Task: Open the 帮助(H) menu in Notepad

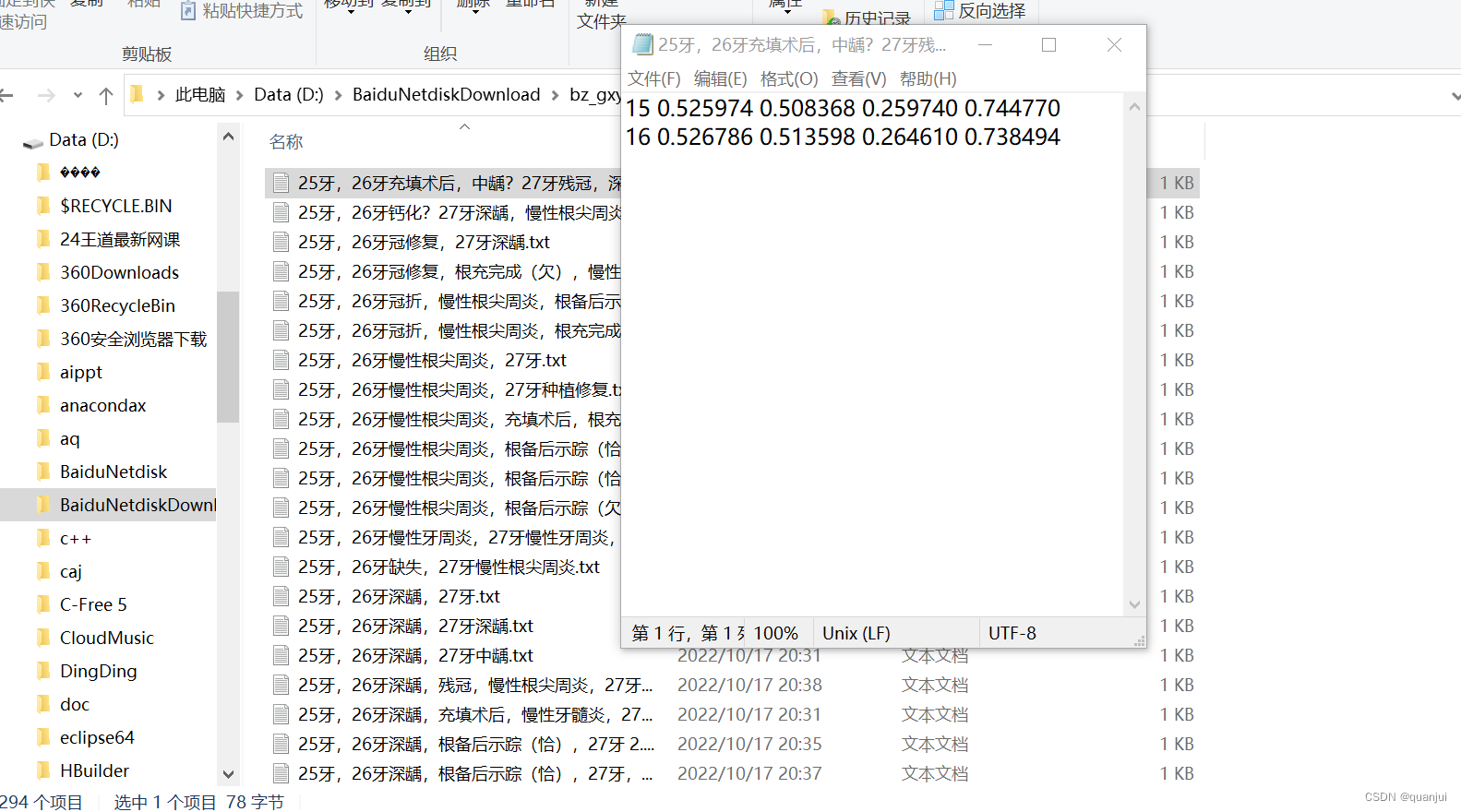Action: tap(928, 78)
